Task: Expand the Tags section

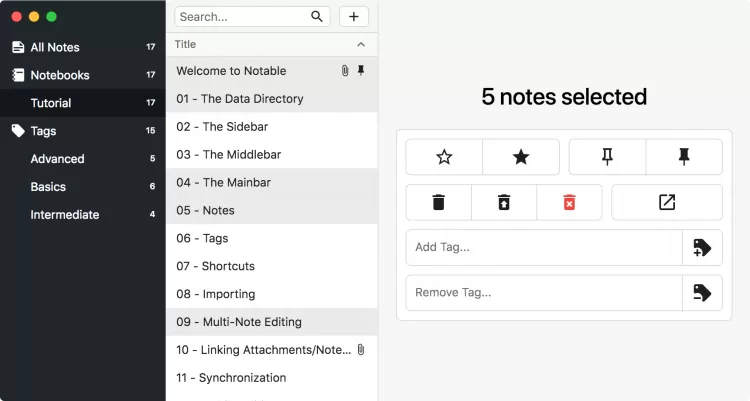Action: click(43, 131)
